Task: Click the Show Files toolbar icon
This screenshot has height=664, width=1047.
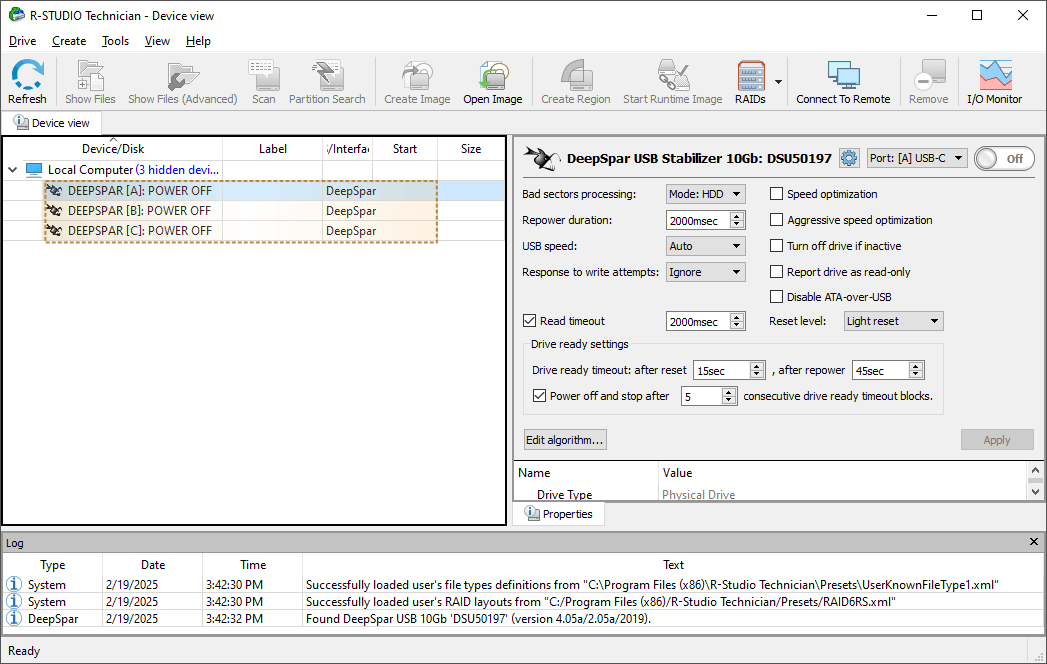Action: pos(90,81)
